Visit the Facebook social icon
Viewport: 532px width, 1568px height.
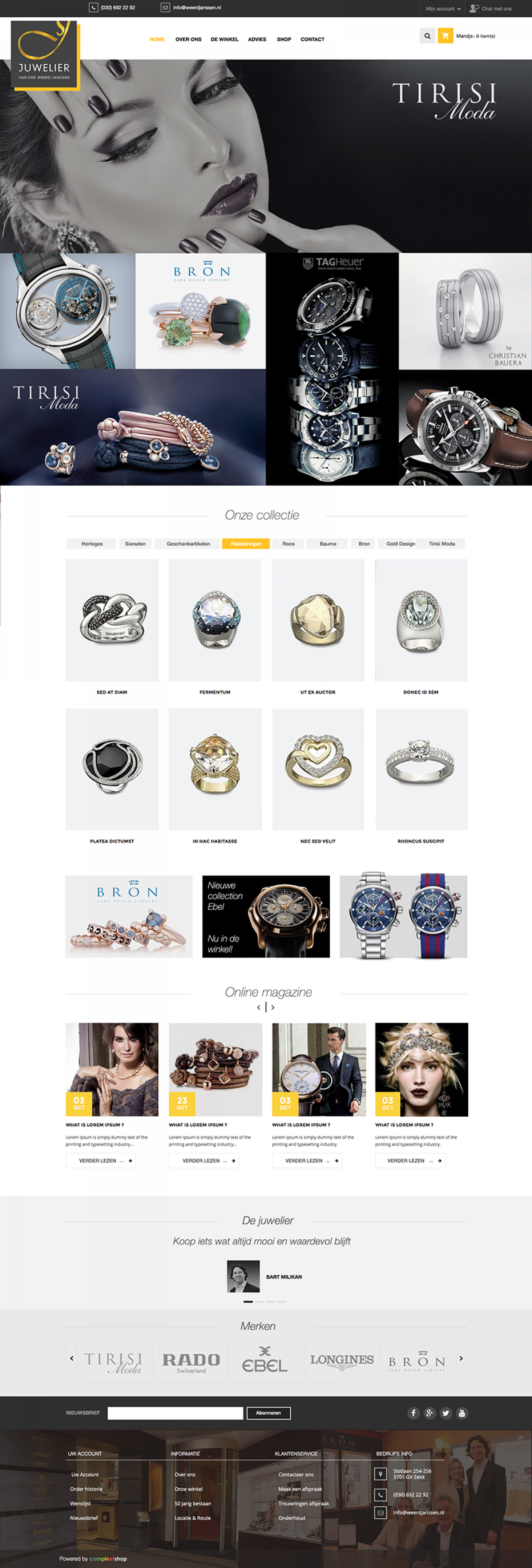click(414, 1413)
